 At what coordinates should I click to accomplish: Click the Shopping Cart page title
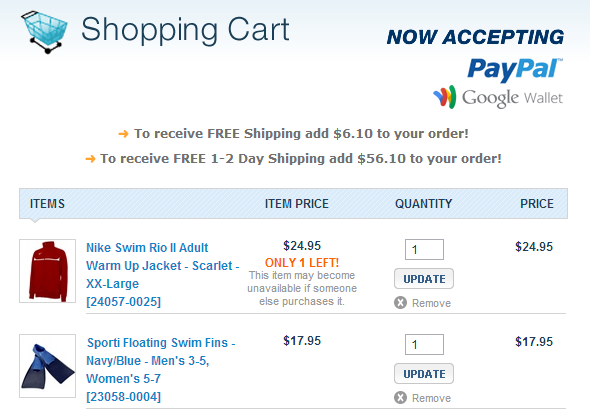pos(185,30)
